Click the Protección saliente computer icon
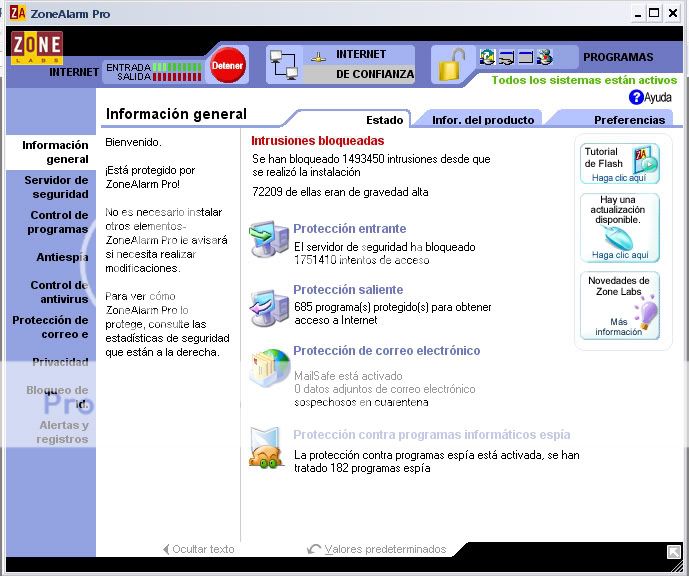 [268, 304]
